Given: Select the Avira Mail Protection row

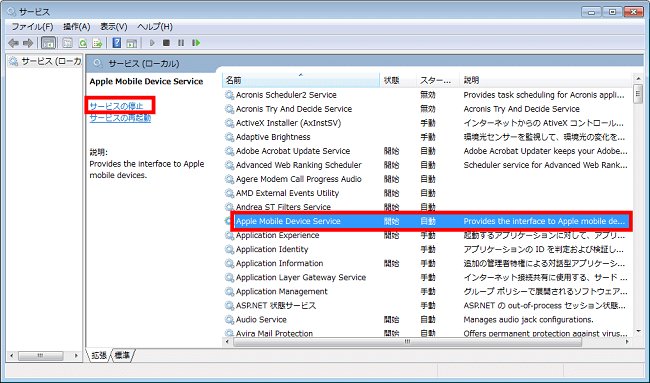Looking at the screenshot, I should pos(427,333).
